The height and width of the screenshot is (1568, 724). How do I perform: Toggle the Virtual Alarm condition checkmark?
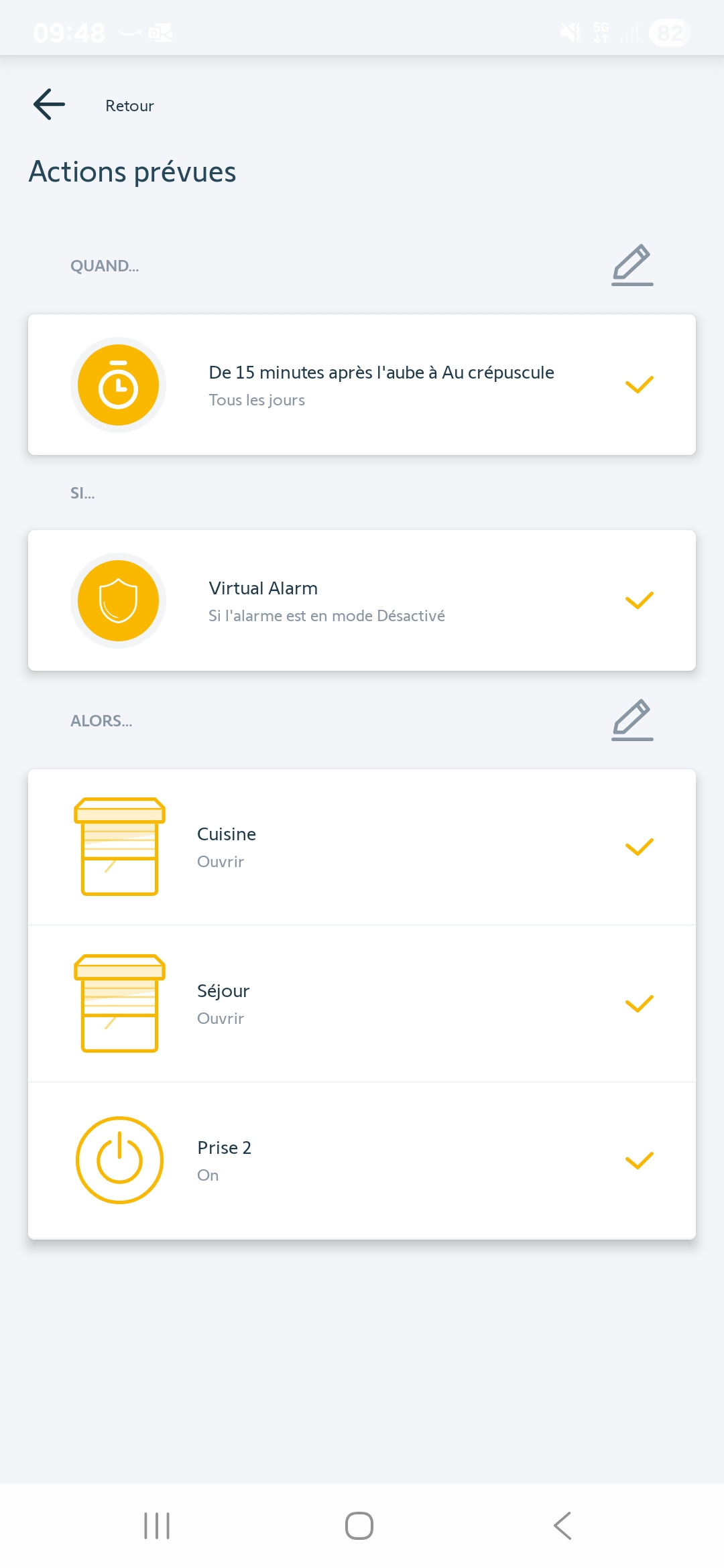639,600
